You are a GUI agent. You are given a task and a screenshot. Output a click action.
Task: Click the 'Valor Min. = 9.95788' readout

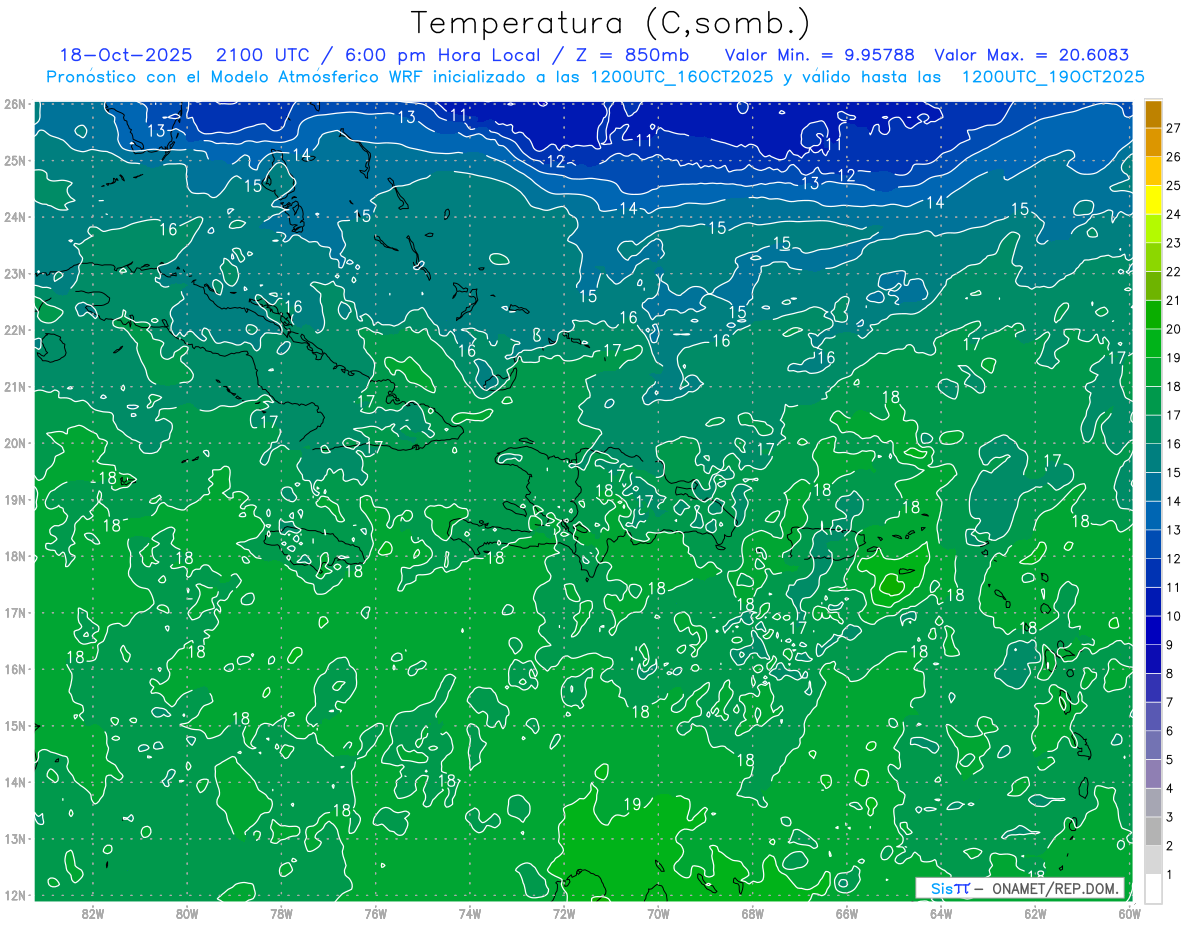point(819,55)
